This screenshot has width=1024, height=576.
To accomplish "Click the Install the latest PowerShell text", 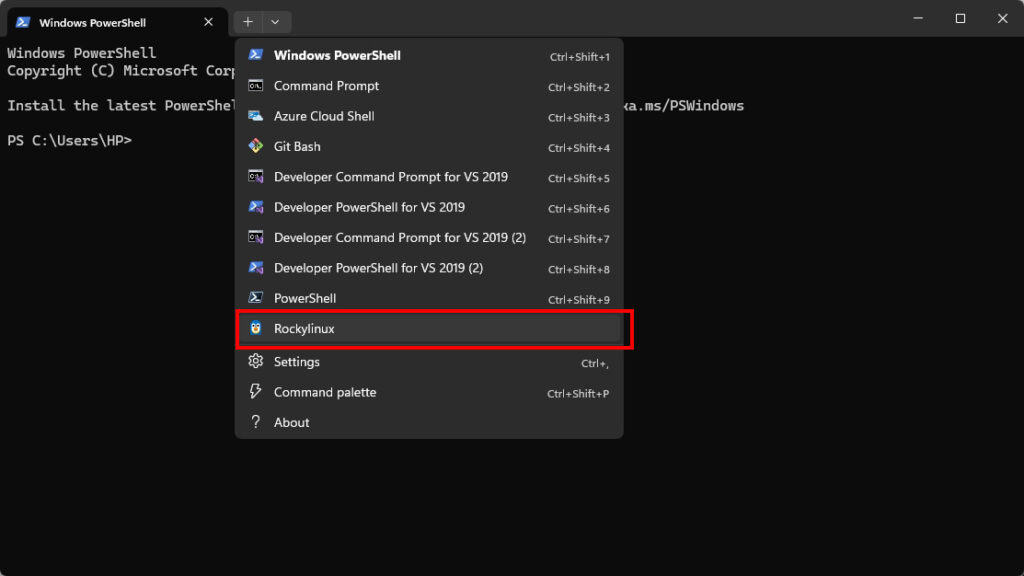I will [x=121, y=106].
